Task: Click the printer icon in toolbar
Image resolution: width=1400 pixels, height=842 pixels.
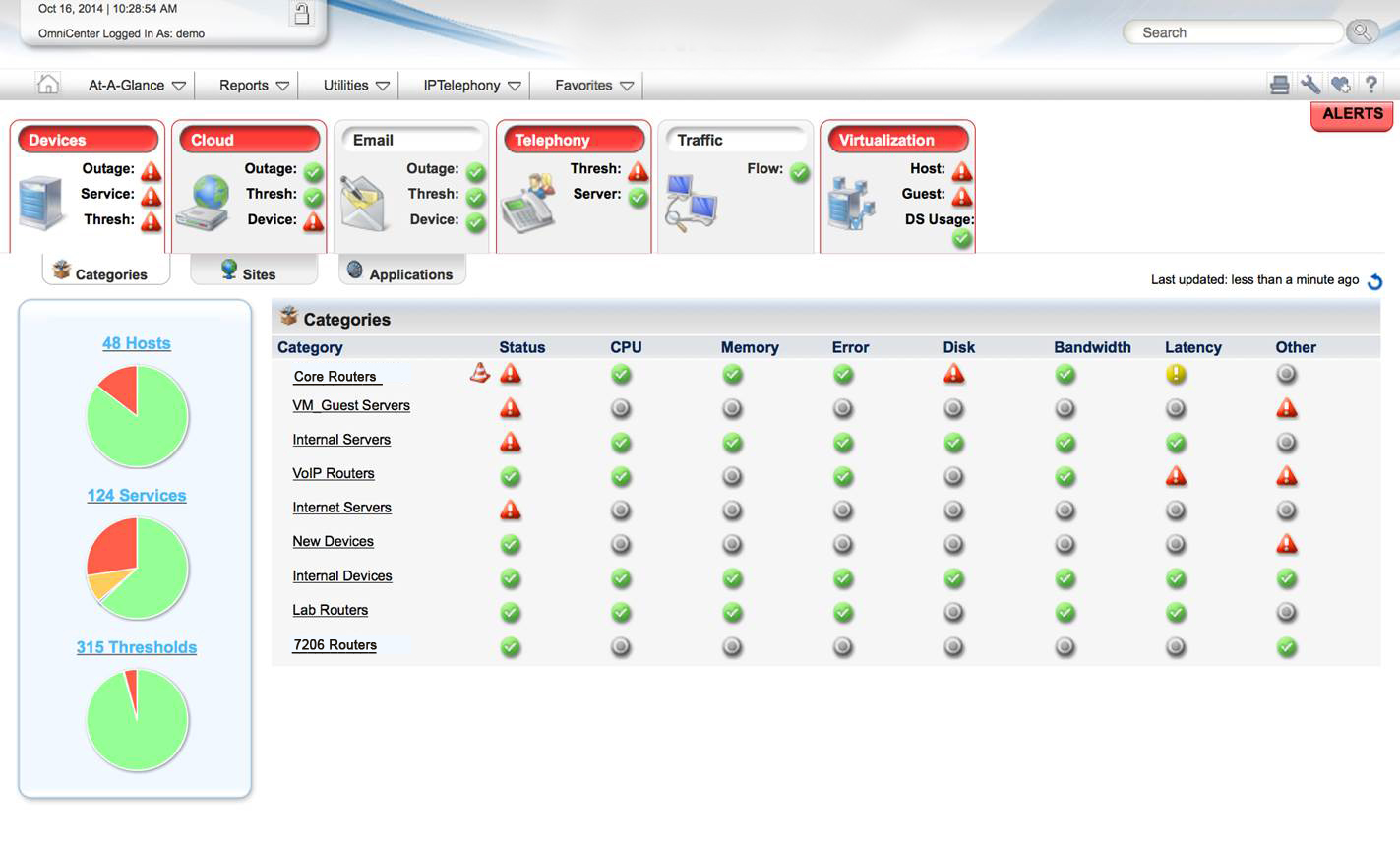Action: tap(1279, 85)
